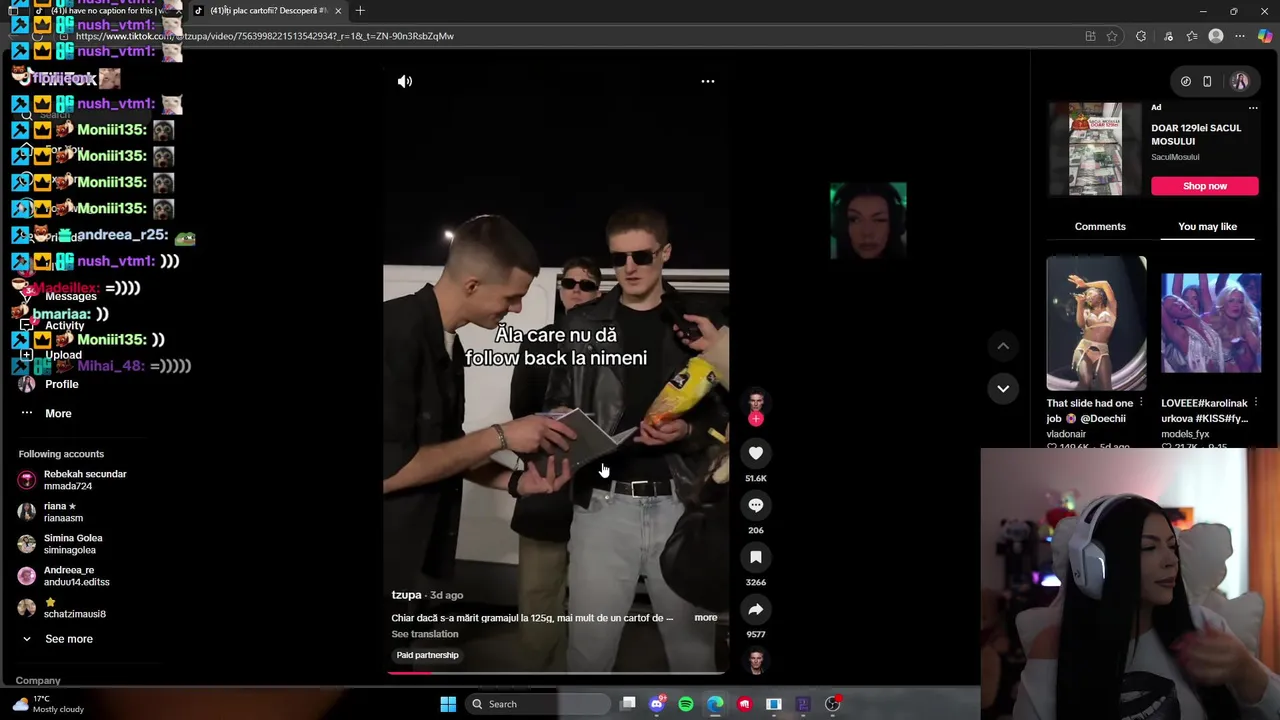This screenshot has height=720, width=1280.
Task: Open Profile in TikTok sidebar
Action: 61,384
